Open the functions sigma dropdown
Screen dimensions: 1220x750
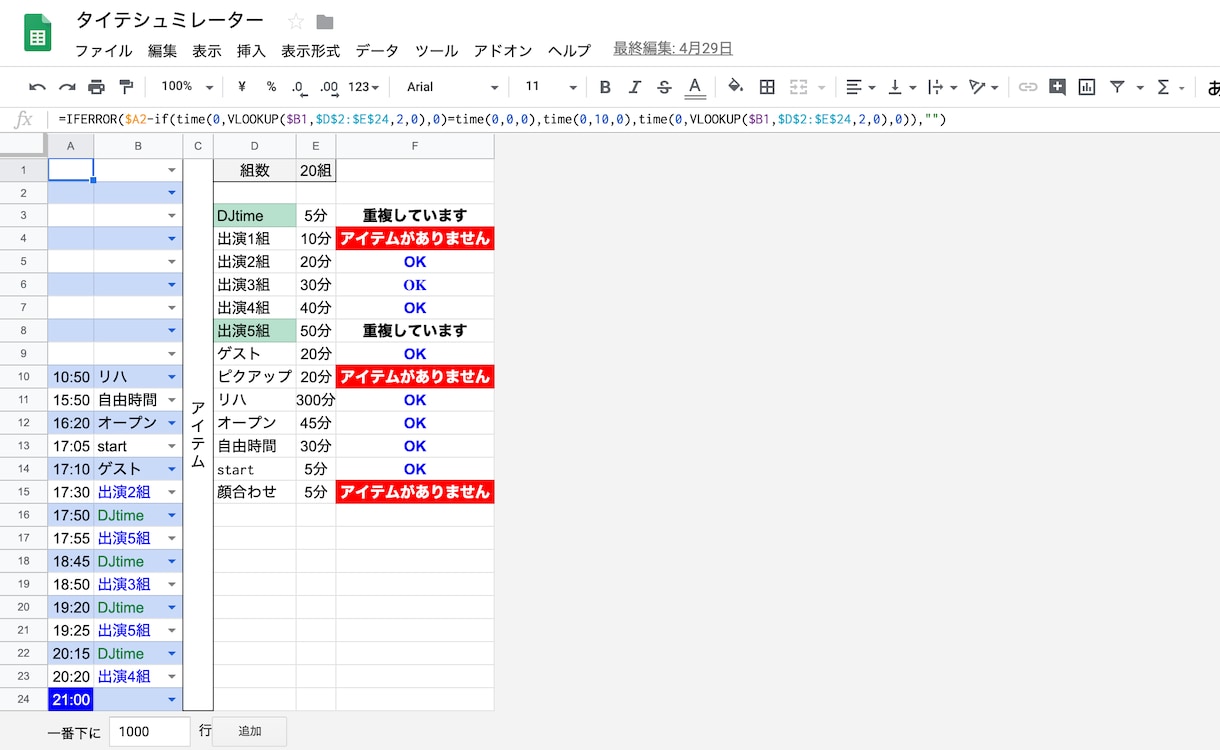[1170, 87]
